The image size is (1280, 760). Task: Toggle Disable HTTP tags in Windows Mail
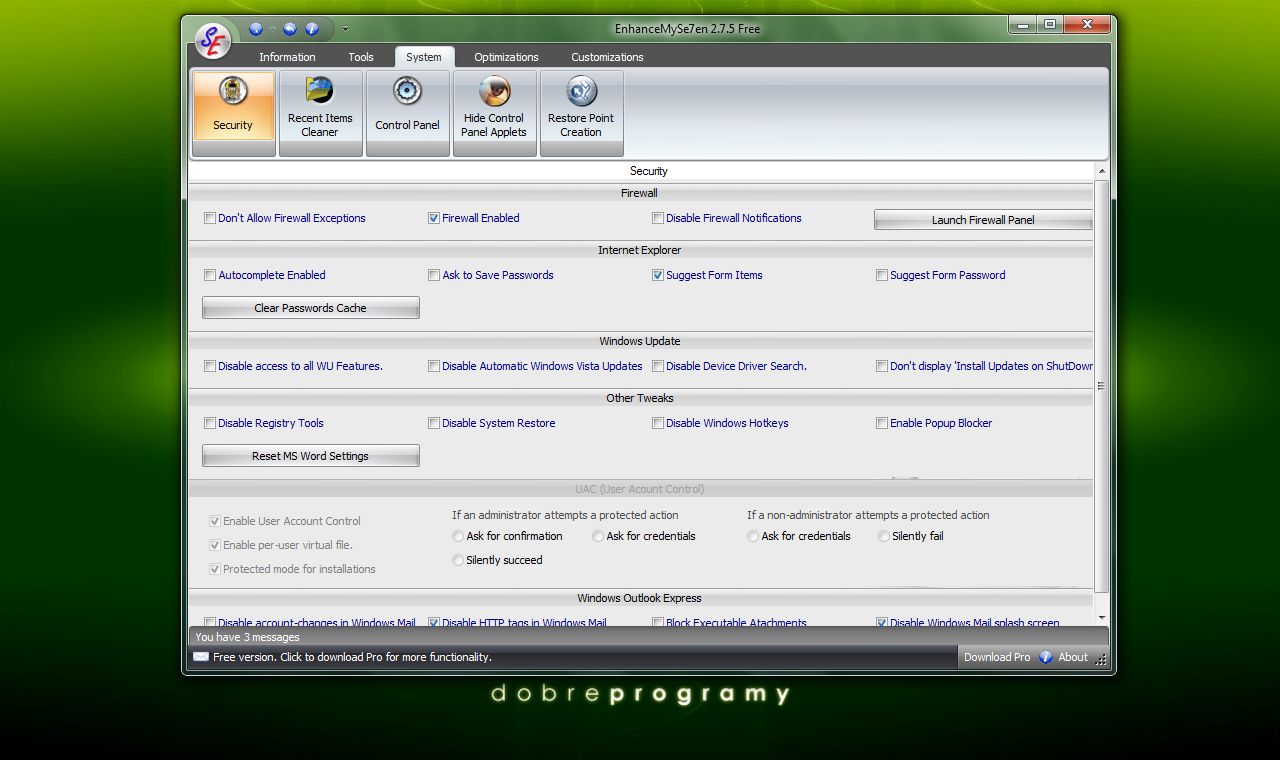point(434,622)
